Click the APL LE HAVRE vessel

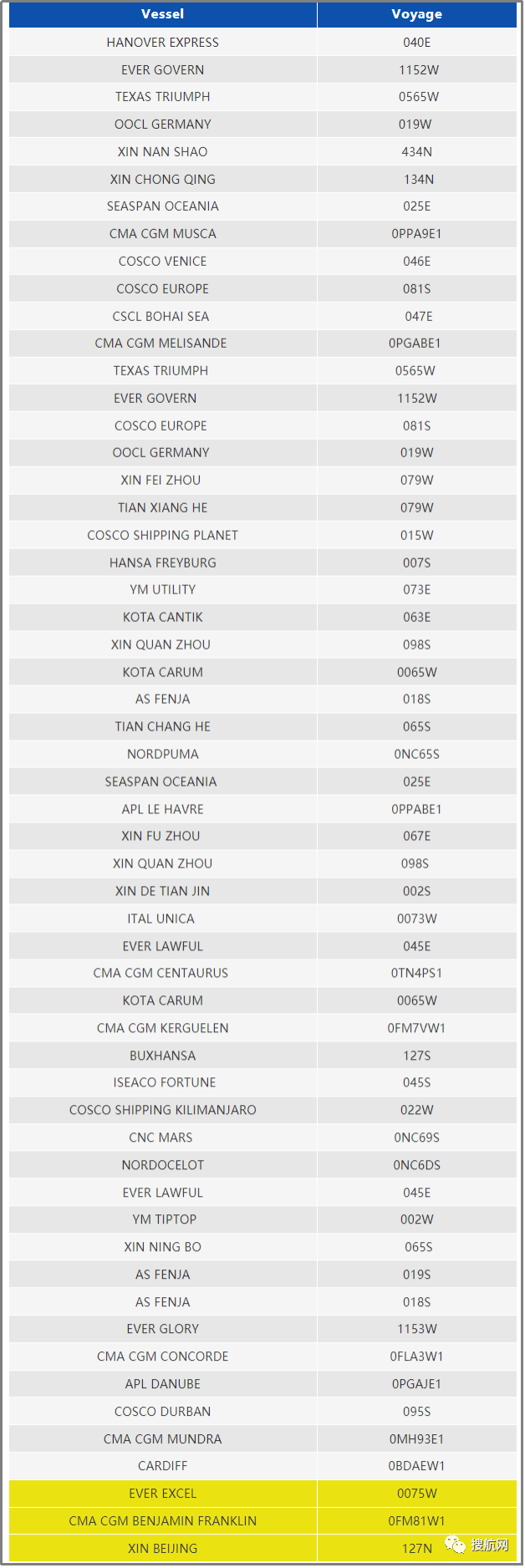(163, 810)
